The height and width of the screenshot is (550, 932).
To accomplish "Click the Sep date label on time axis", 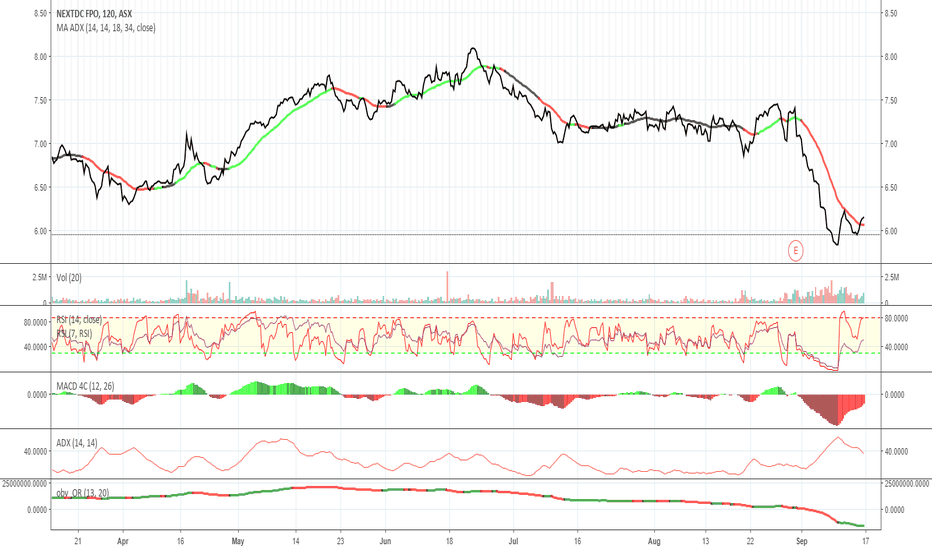I will point(802,541).
